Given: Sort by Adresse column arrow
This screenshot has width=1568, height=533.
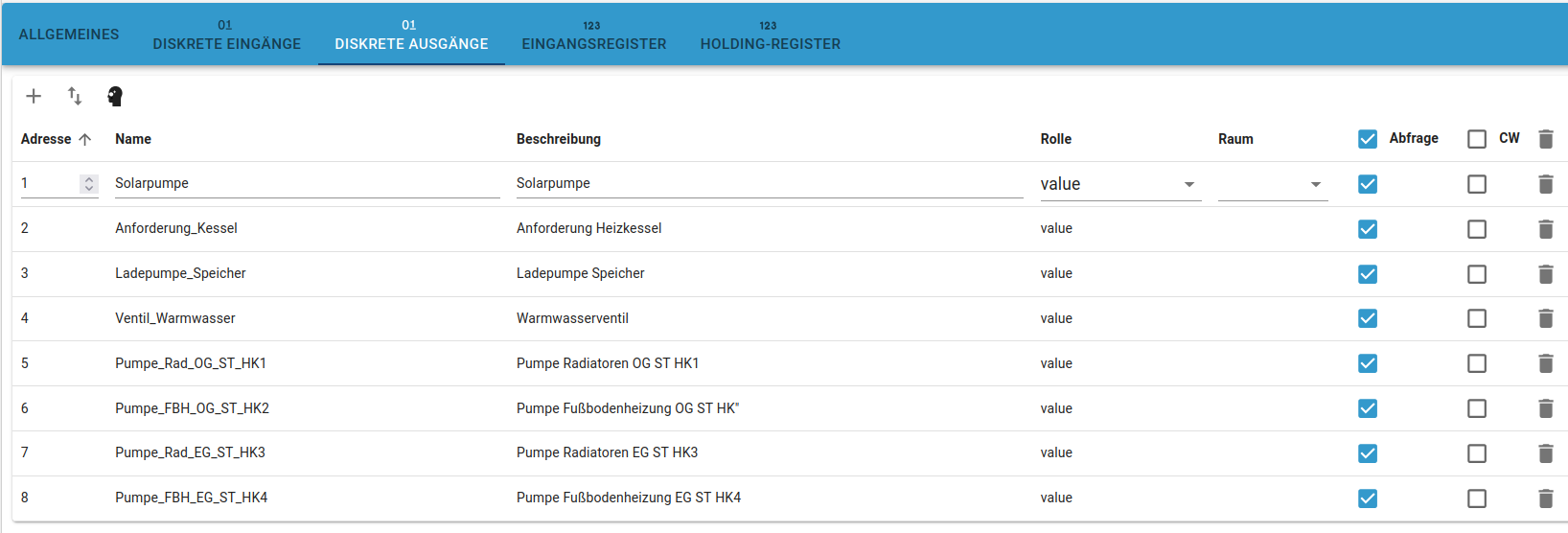Looking at the screenshot, I should point(85,139).
